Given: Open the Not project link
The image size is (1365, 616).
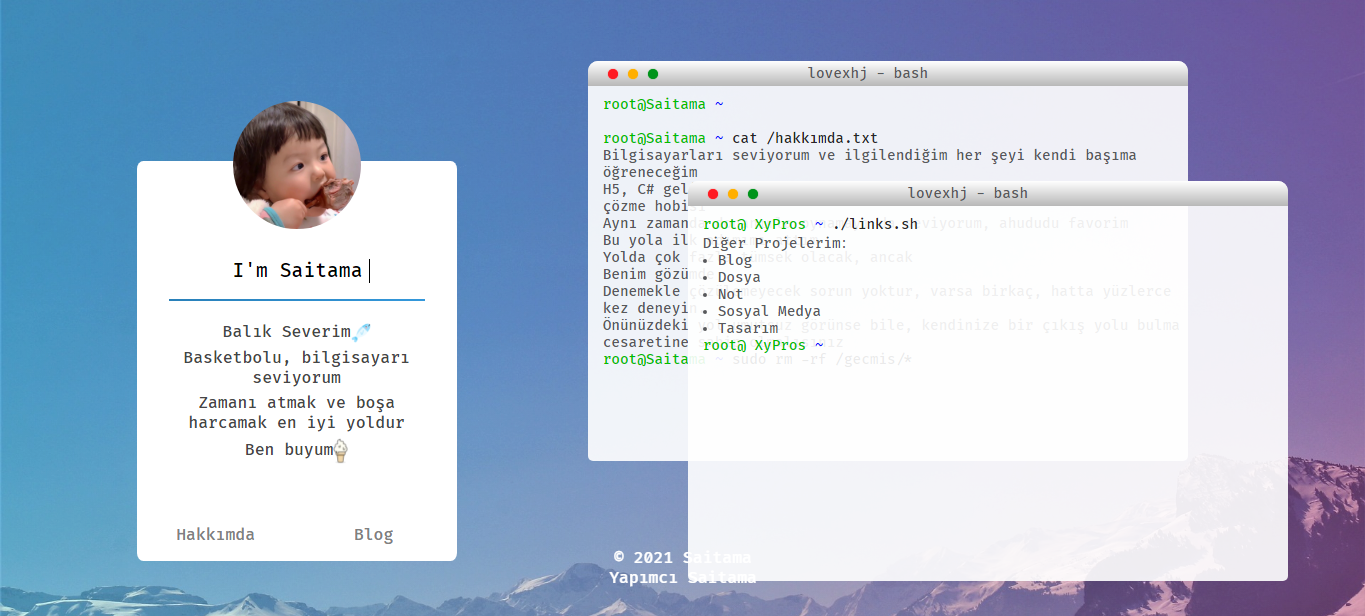Looking at the screenshot, I should [731, 294].
